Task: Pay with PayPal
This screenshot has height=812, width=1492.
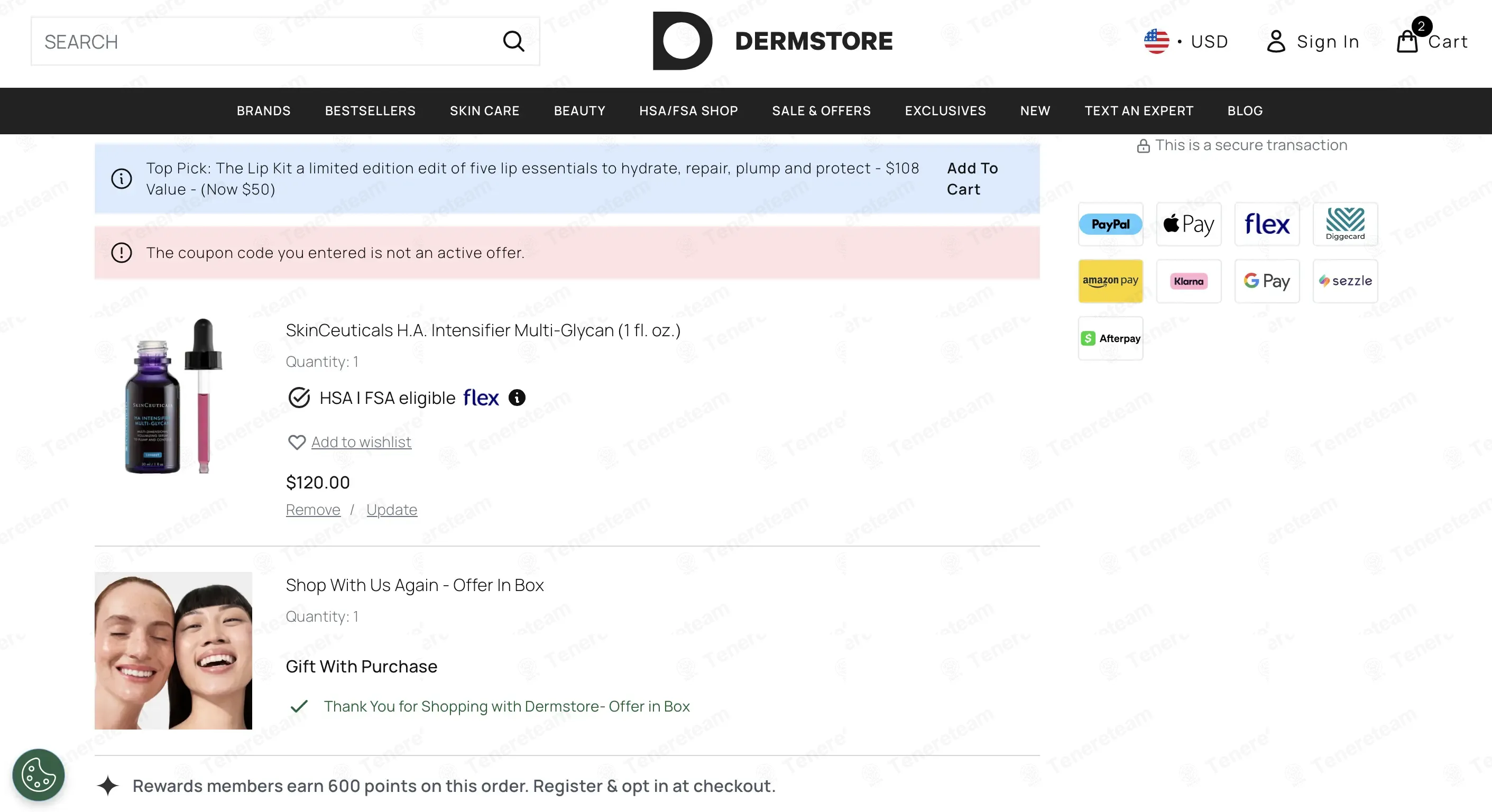Action: coord(1110,224)
